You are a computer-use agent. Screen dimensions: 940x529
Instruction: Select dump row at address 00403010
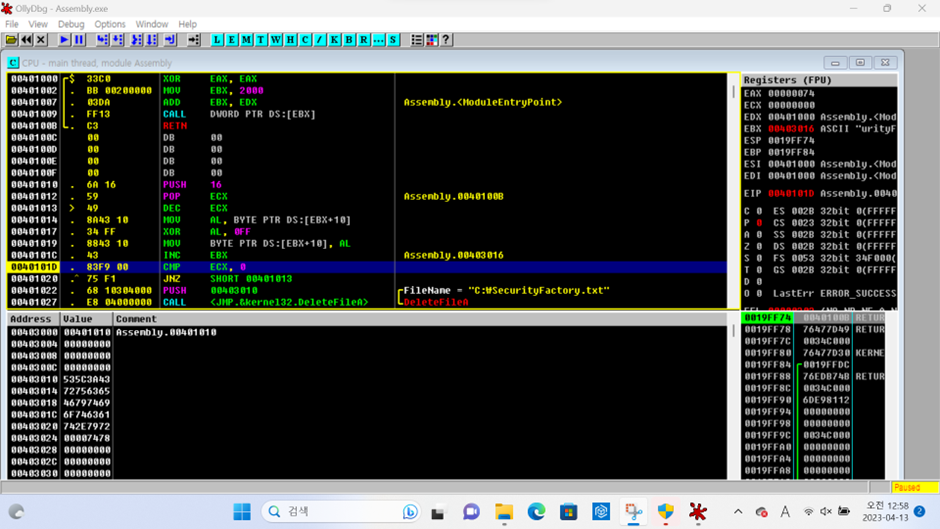pyautogui.click(x=367, y=379)
